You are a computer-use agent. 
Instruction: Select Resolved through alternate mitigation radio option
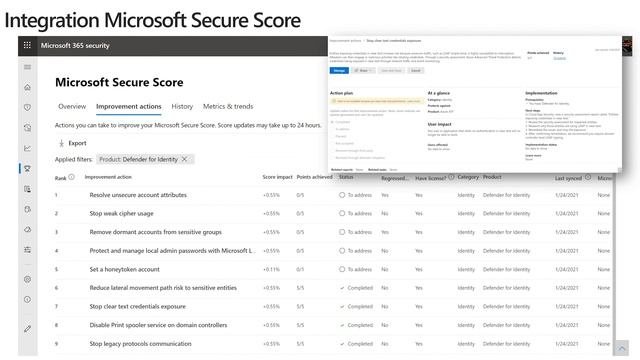[332, 158]
